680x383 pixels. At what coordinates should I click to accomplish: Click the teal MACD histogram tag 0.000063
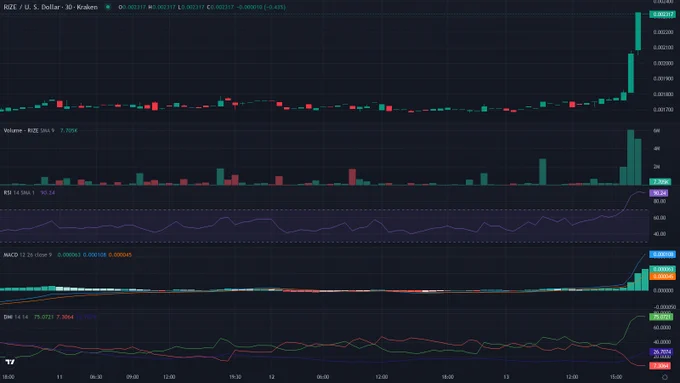point(662,269)
